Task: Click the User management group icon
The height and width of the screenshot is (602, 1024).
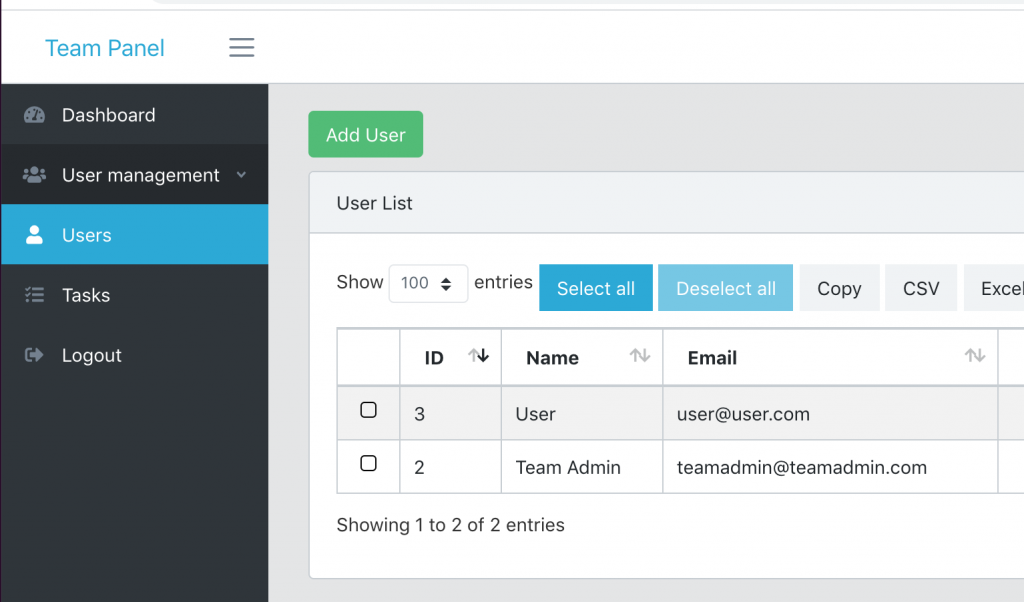Action: click(x=35, y=175)
